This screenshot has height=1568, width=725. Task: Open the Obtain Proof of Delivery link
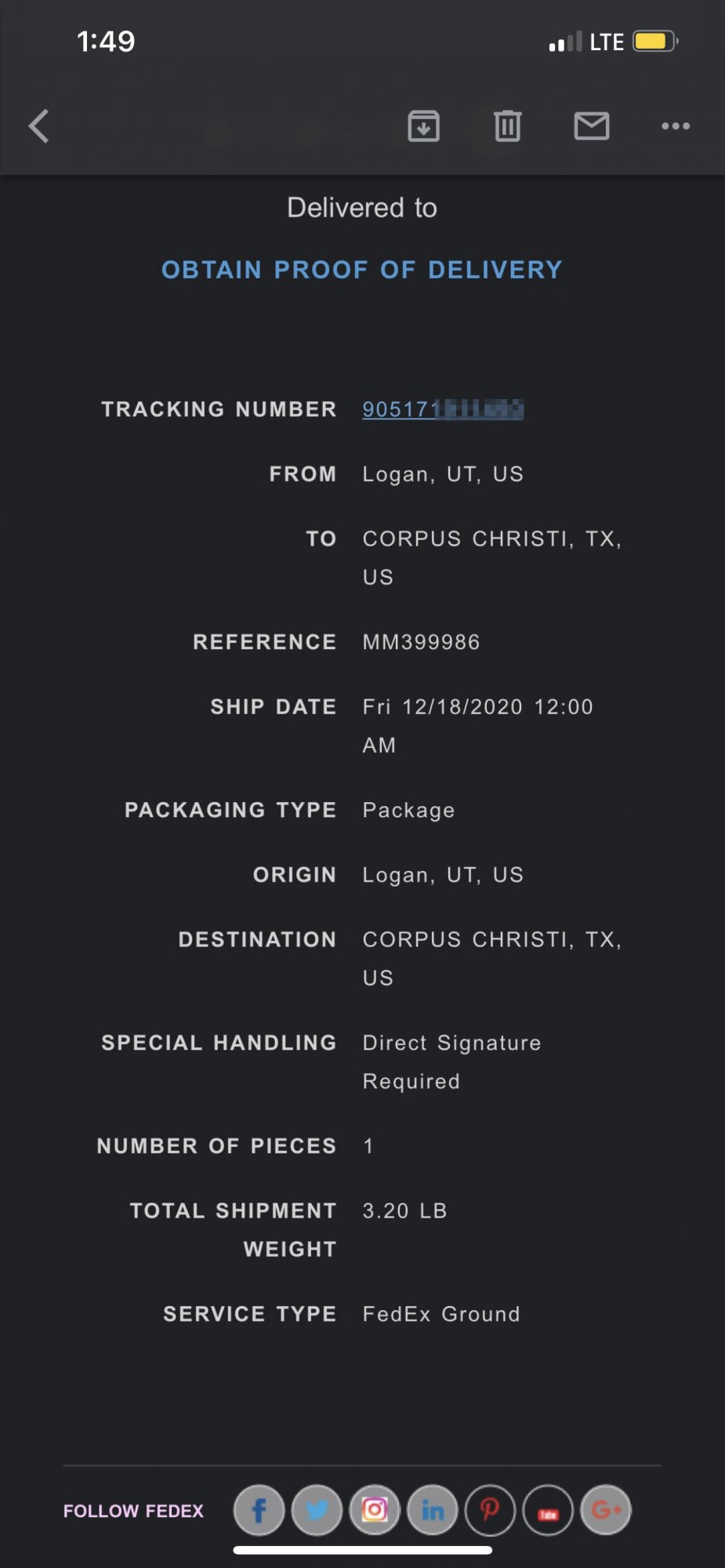coord(362,270)
